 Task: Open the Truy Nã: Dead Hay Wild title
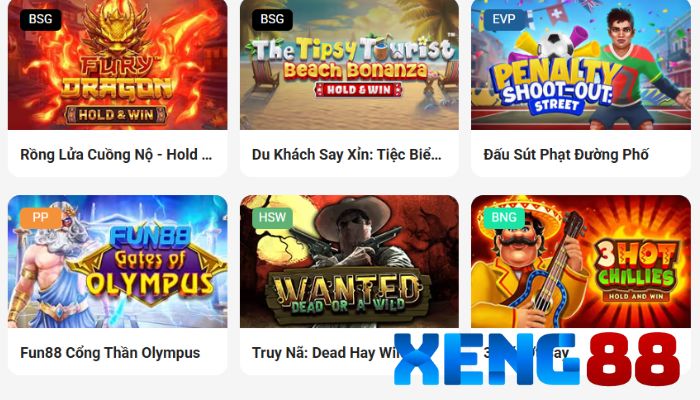326,353
